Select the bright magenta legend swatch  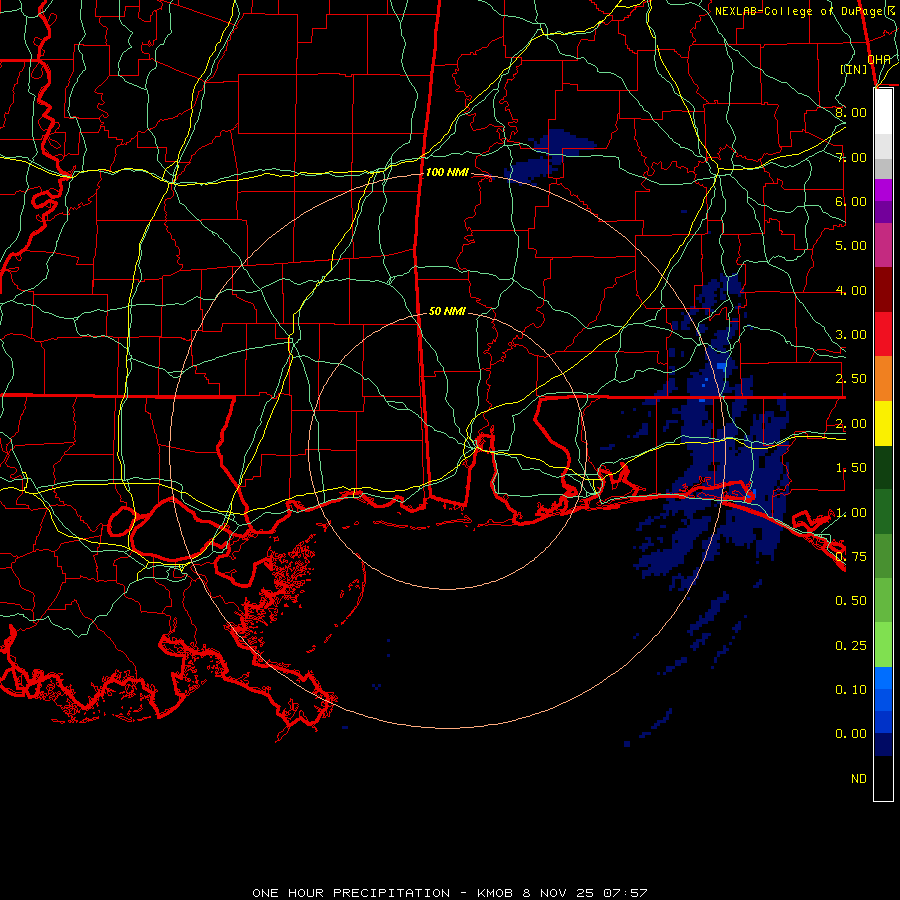pyautogui.click(x=883, y=190)
